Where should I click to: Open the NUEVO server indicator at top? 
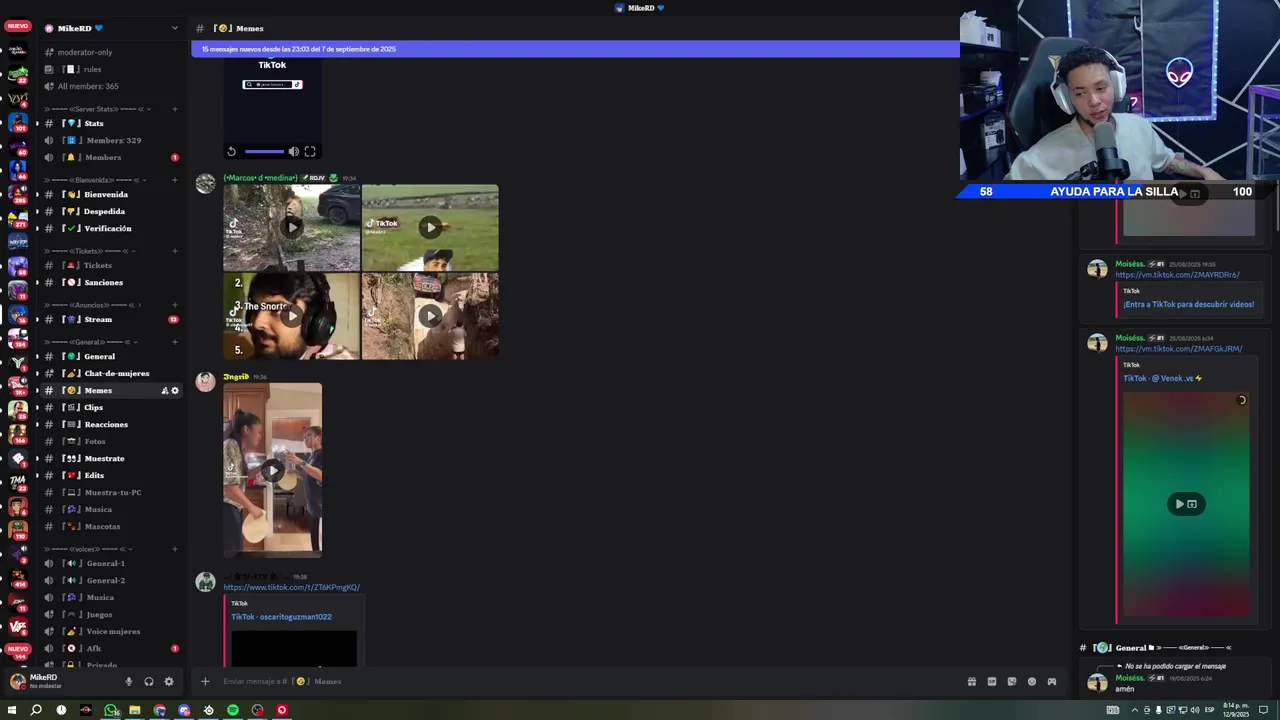tap(18, 26)
